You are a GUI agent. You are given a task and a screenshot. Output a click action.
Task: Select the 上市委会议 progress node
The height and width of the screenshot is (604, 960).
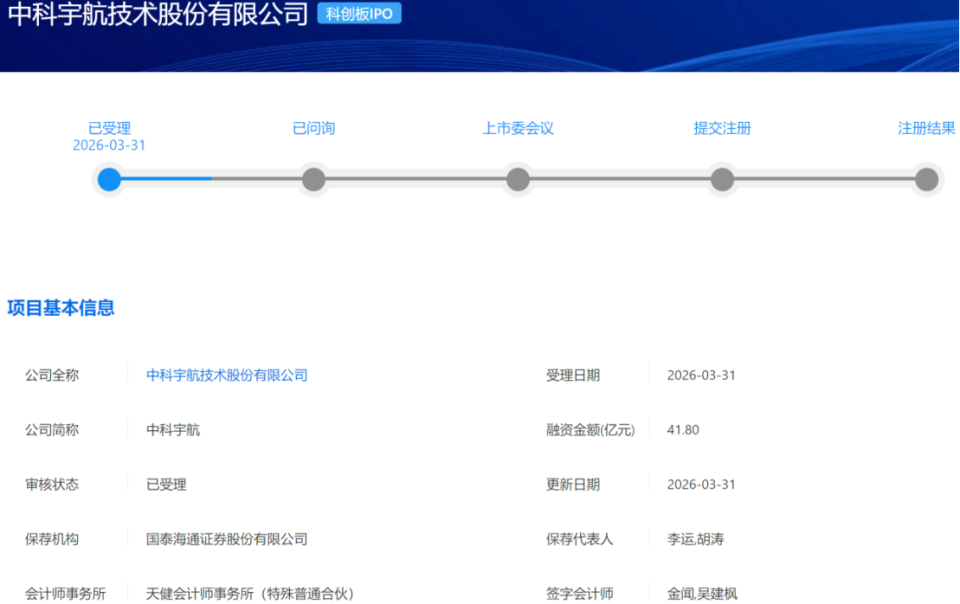coord(517,180)
